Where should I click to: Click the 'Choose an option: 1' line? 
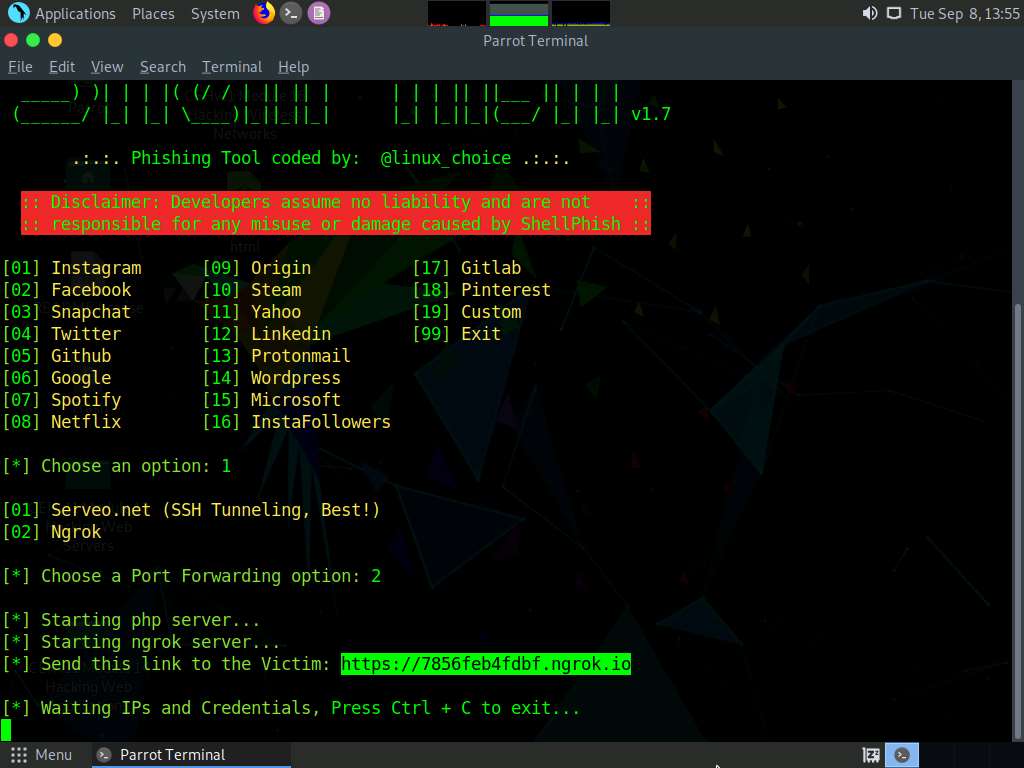click(117, 466)
